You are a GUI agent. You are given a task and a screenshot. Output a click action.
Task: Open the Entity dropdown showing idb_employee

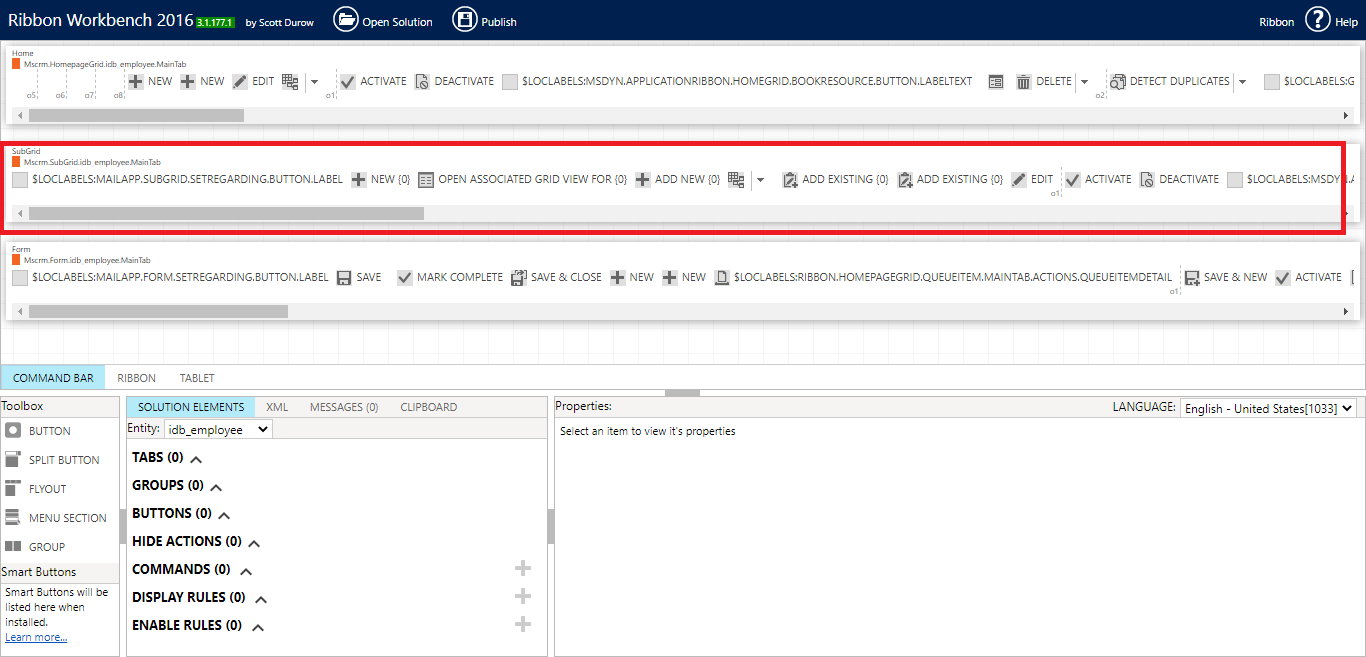point(217,428)
